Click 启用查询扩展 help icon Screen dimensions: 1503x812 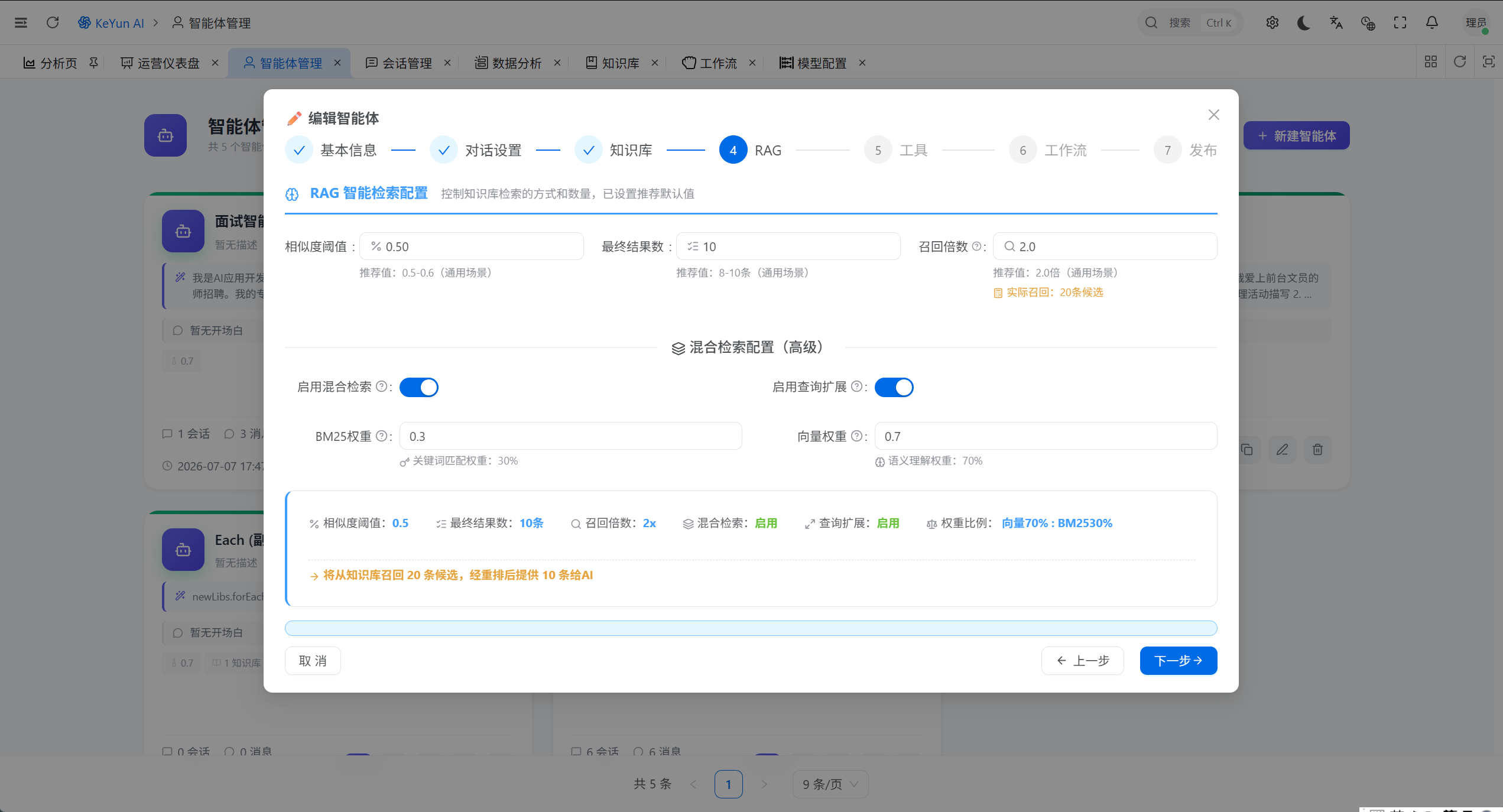click(x=856, y=386)
